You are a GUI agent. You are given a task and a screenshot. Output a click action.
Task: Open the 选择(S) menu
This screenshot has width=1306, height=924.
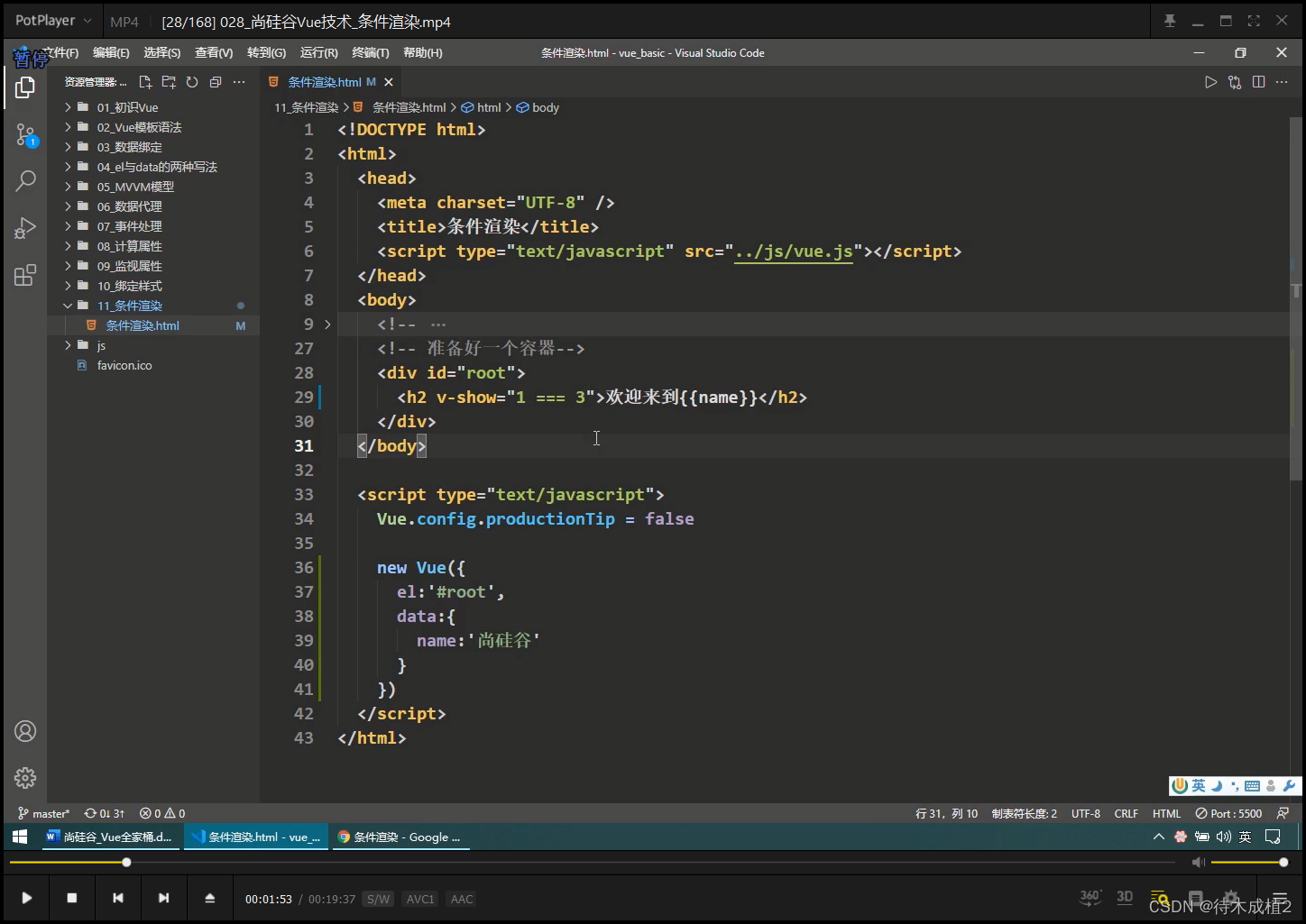162,53
